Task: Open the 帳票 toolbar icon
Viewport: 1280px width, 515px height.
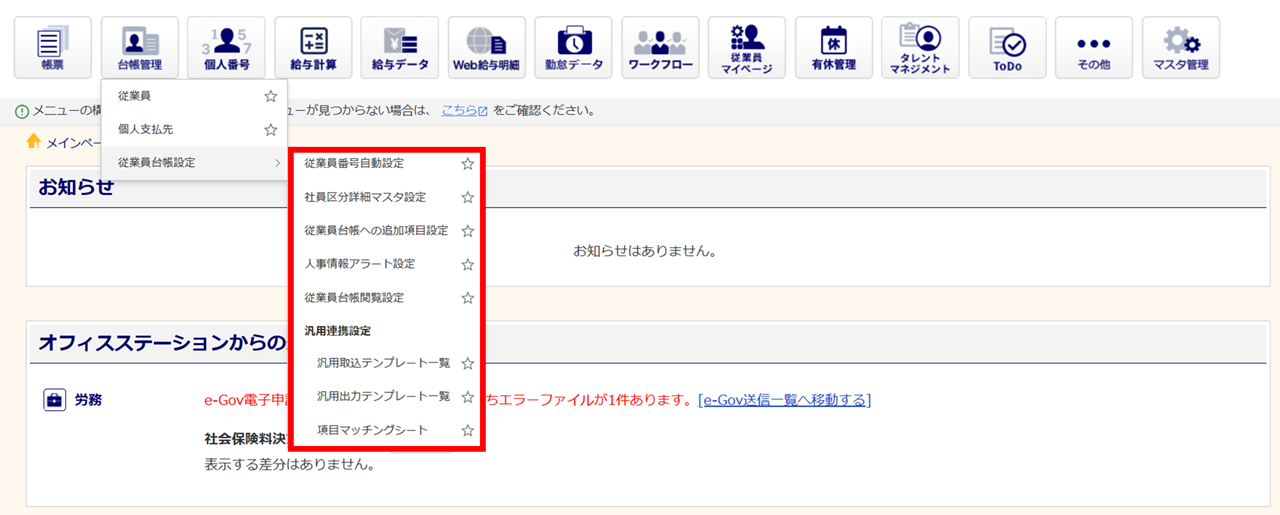Action: [52, 48]
